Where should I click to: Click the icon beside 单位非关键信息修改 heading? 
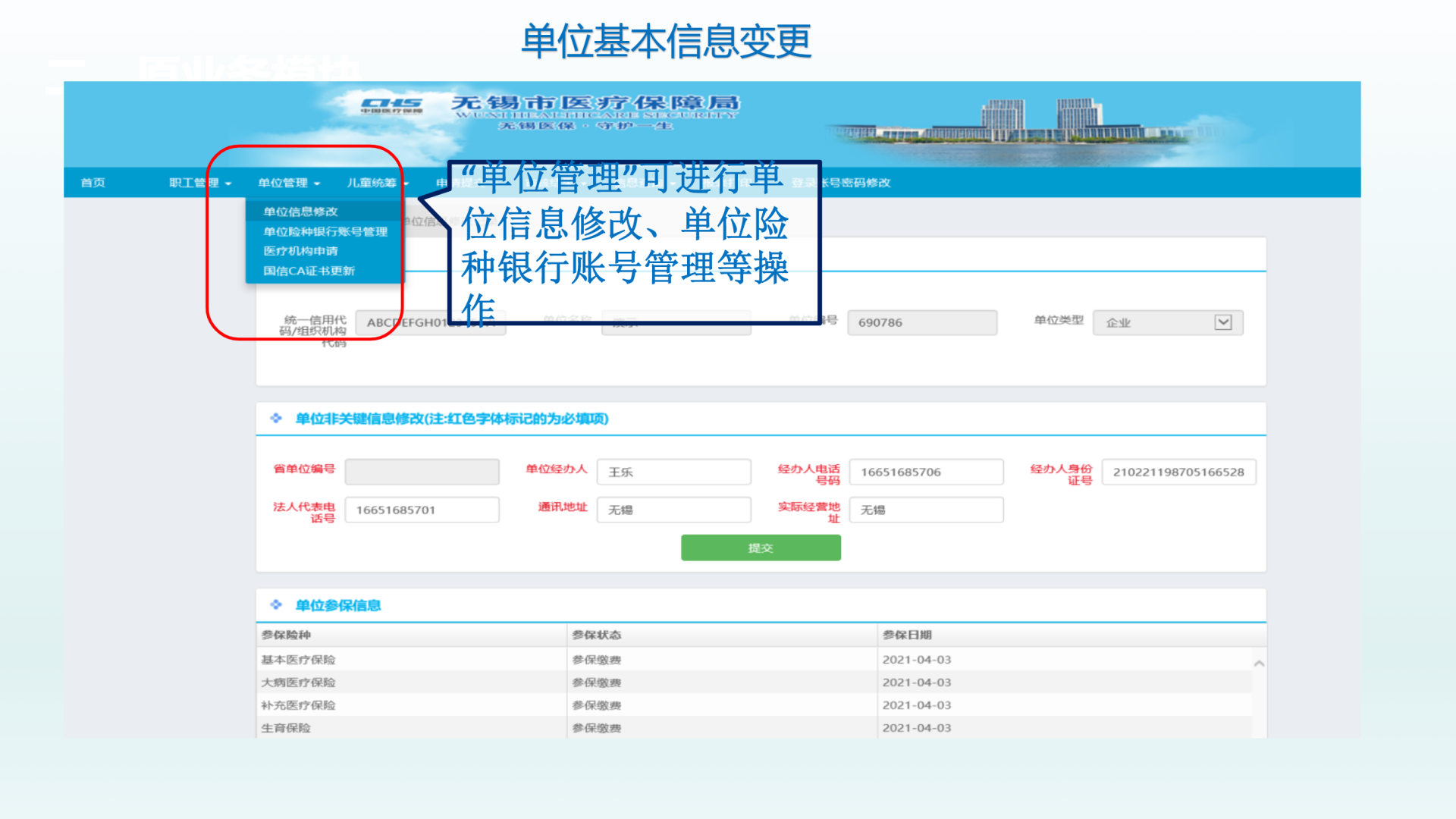coord(276,419)
